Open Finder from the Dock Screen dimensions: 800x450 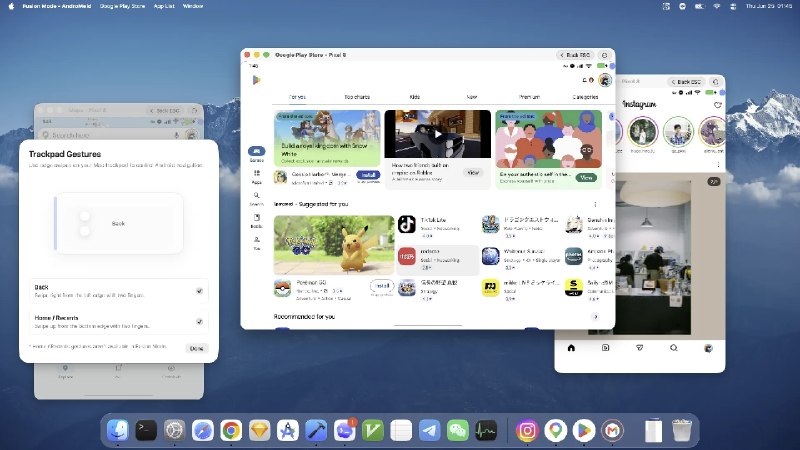[118, 431]
